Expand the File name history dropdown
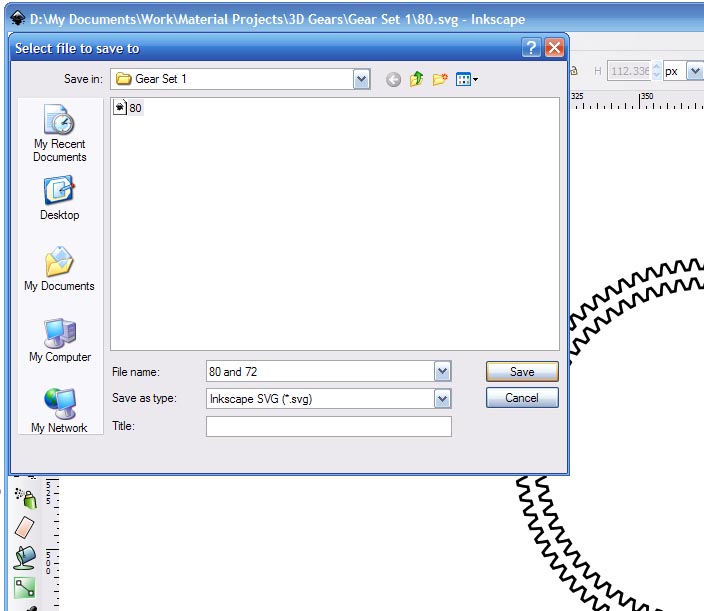The width and height of the screenshot is (704, 611). coord(442,371)
